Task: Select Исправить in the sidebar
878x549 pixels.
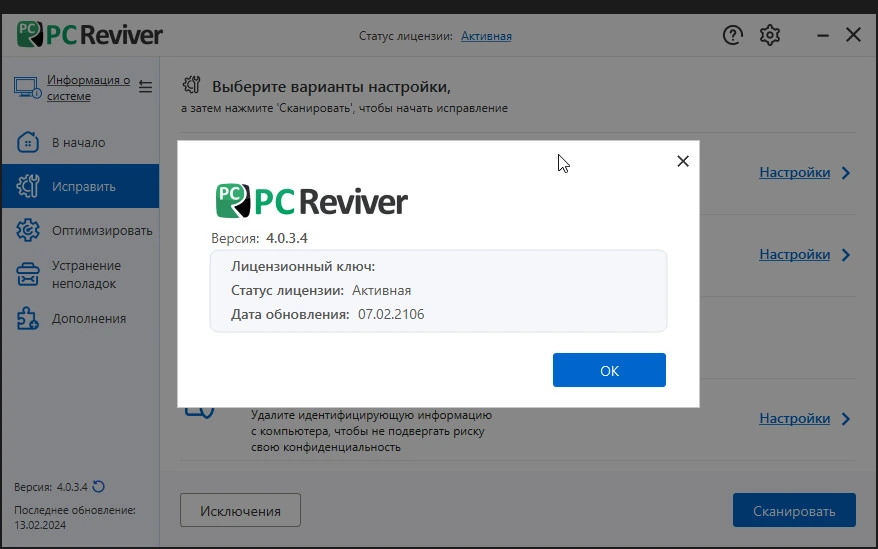Action: tap(80, 186)
